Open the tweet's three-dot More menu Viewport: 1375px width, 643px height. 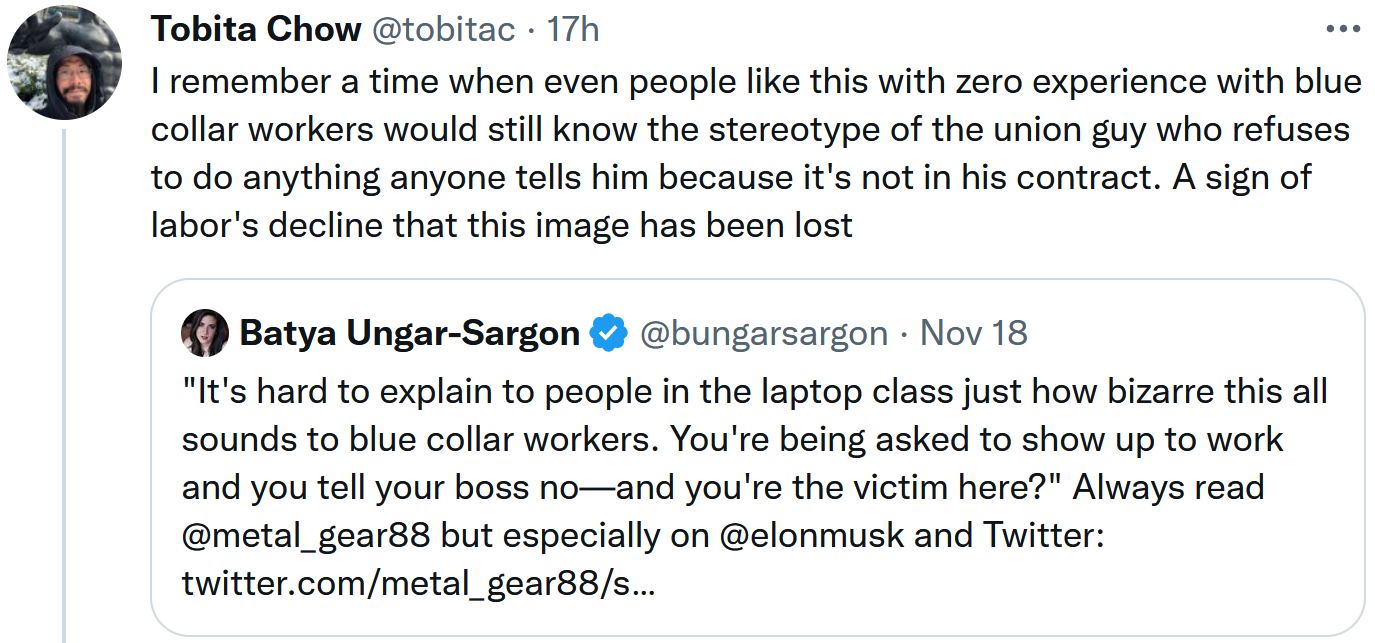(x=1342, y=29)
